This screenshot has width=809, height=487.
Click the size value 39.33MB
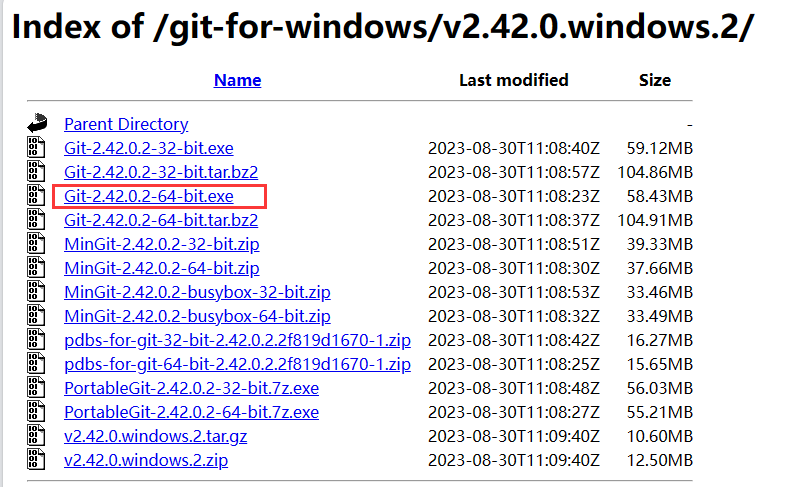659,244
